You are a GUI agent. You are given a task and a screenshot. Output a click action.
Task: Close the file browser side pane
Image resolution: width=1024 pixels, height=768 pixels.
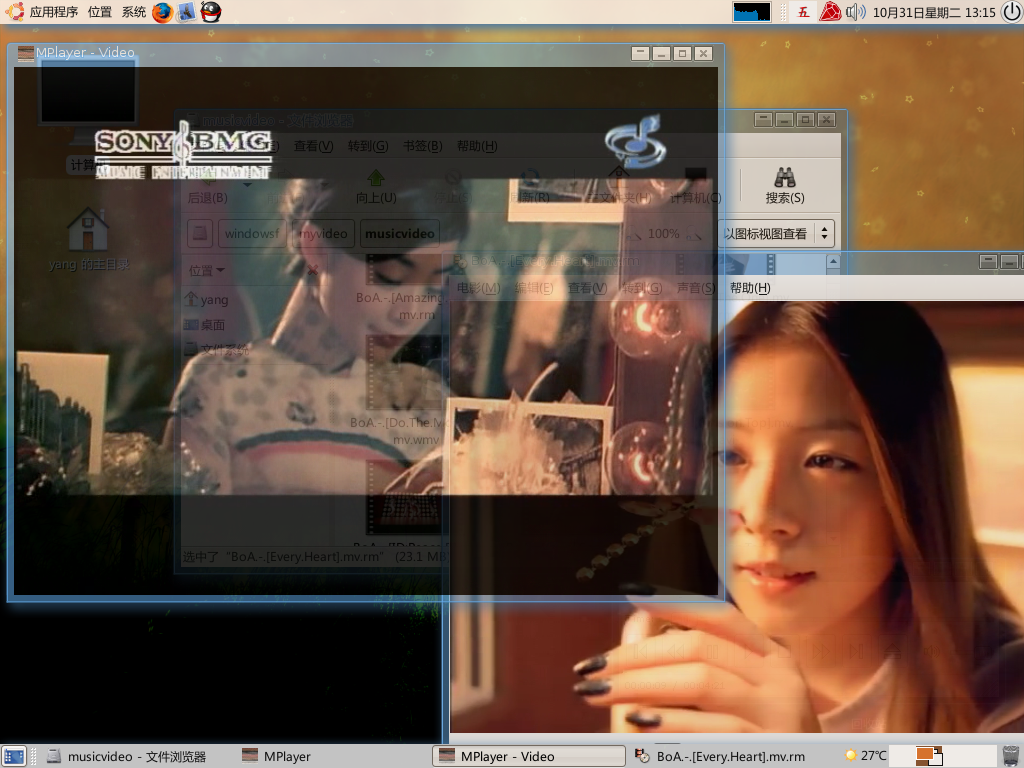click(x=313, y=270)
